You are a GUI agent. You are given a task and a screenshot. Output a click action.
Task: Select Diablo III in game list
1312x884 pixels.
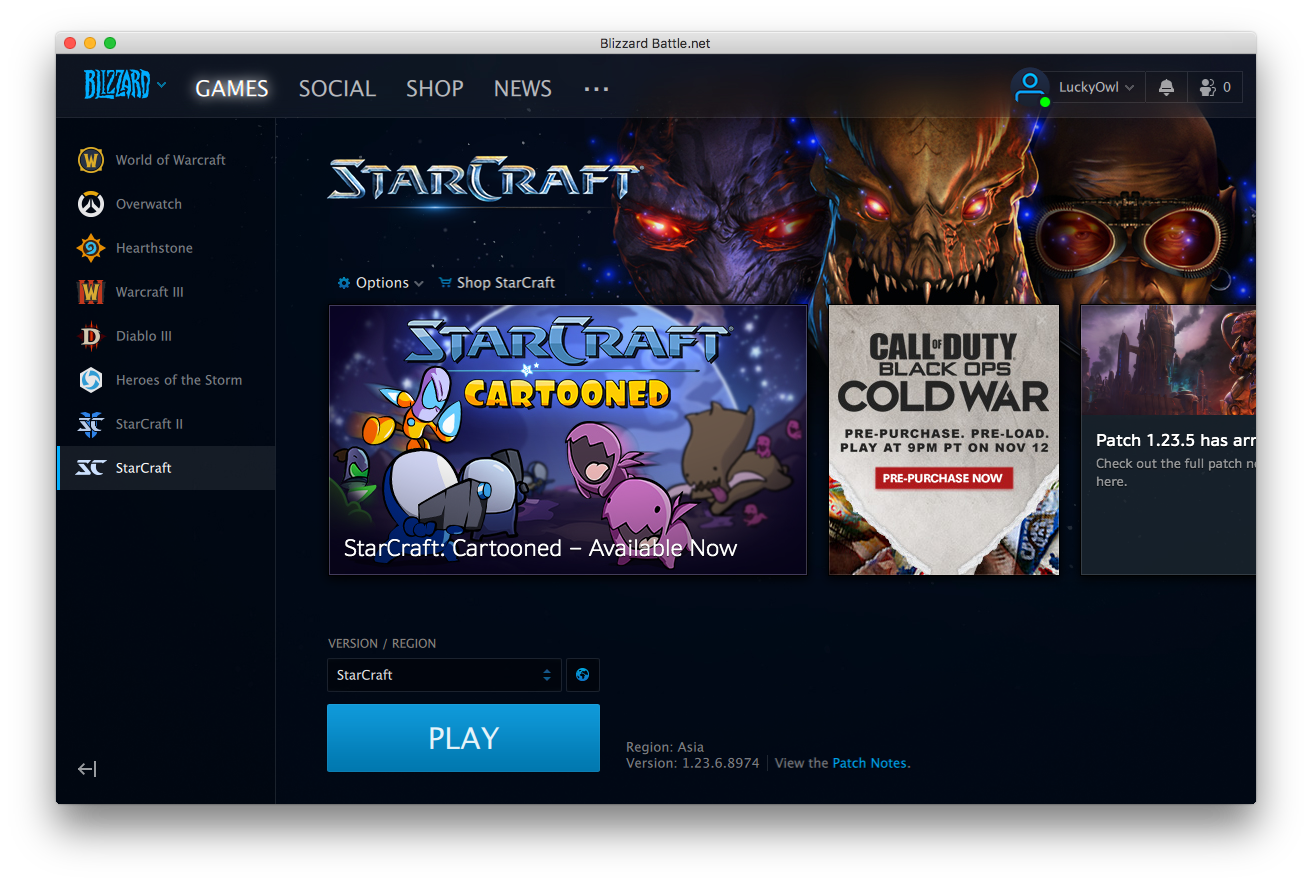point(166,336)
